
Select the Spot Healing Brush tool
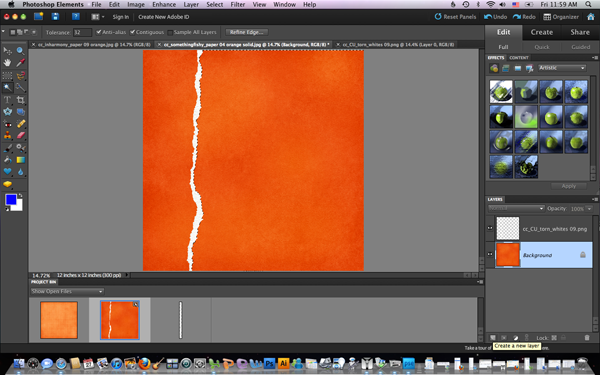[20, 124]
